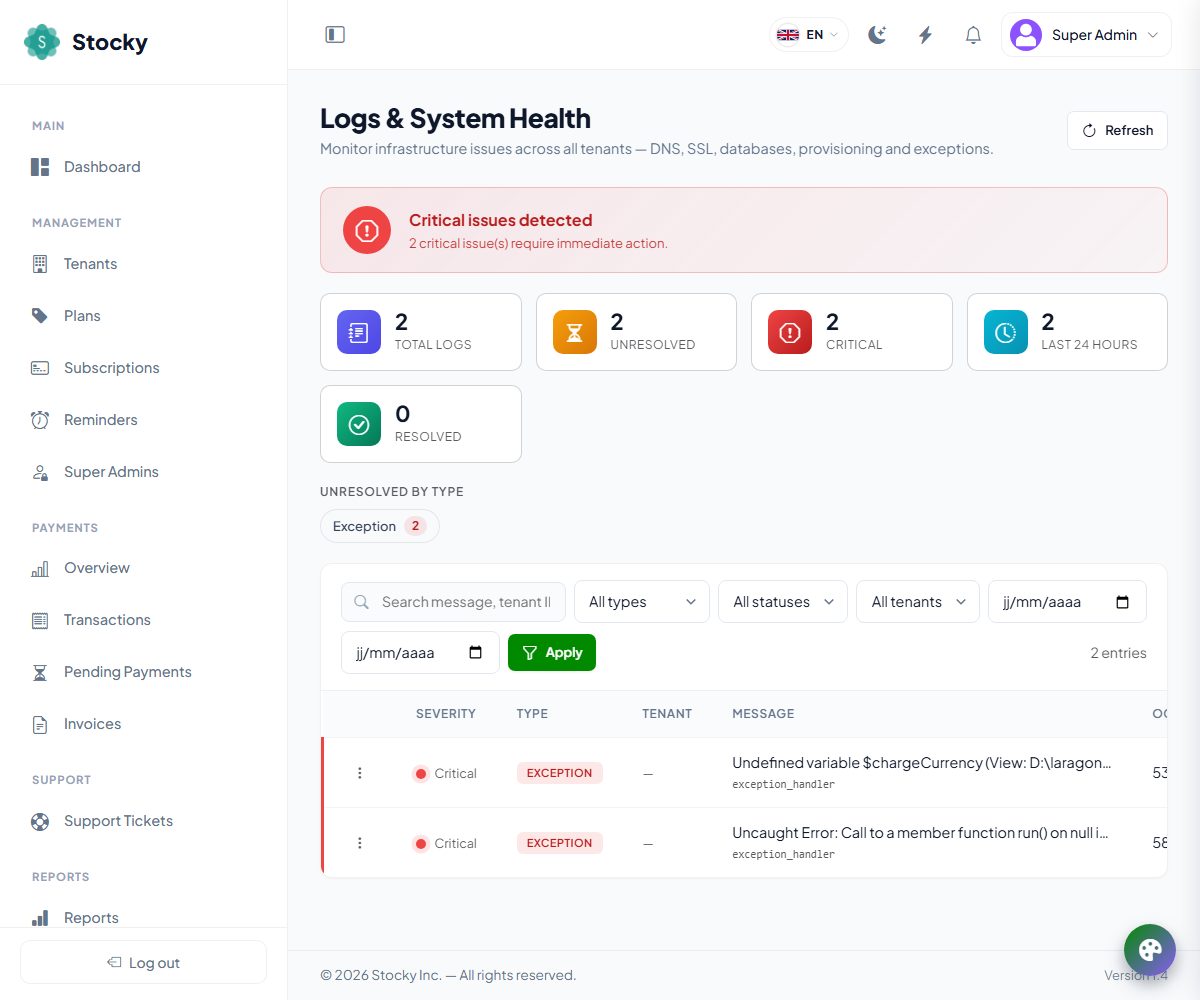Viewport: 1200px width, 1000px height.
Task: Switch to dark mode via moon icon
Action: [x=877, y=35]
